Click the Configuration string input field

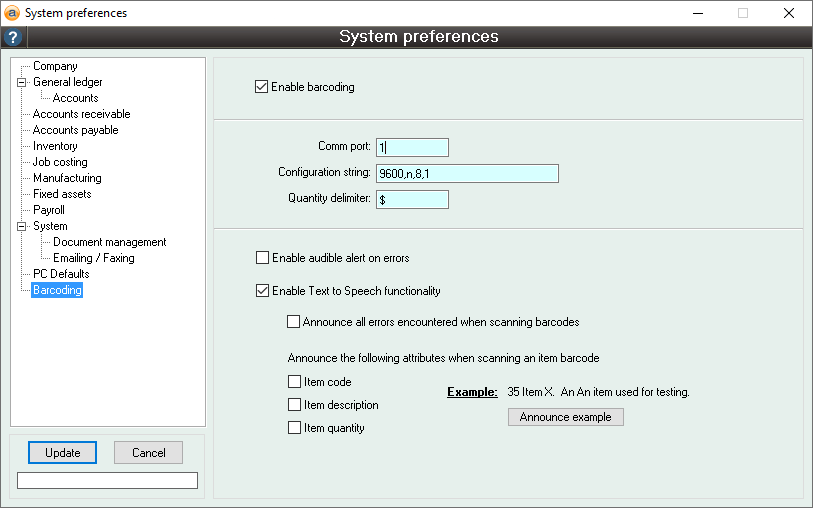[466, 173]
